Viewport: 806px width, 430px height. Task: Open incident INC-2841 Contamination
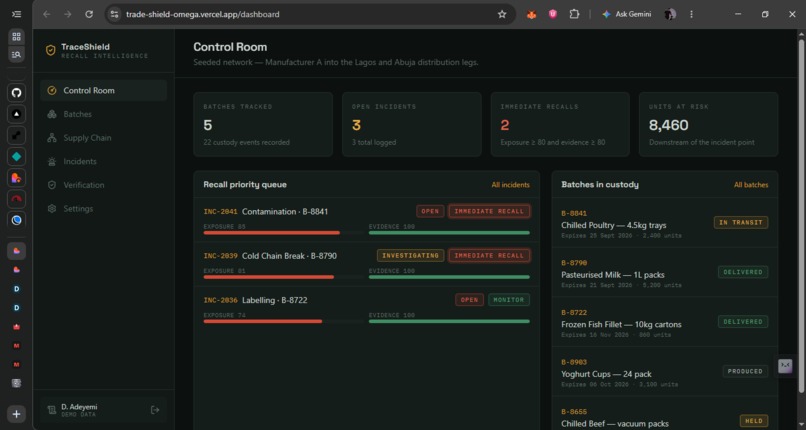pos(367,220)
